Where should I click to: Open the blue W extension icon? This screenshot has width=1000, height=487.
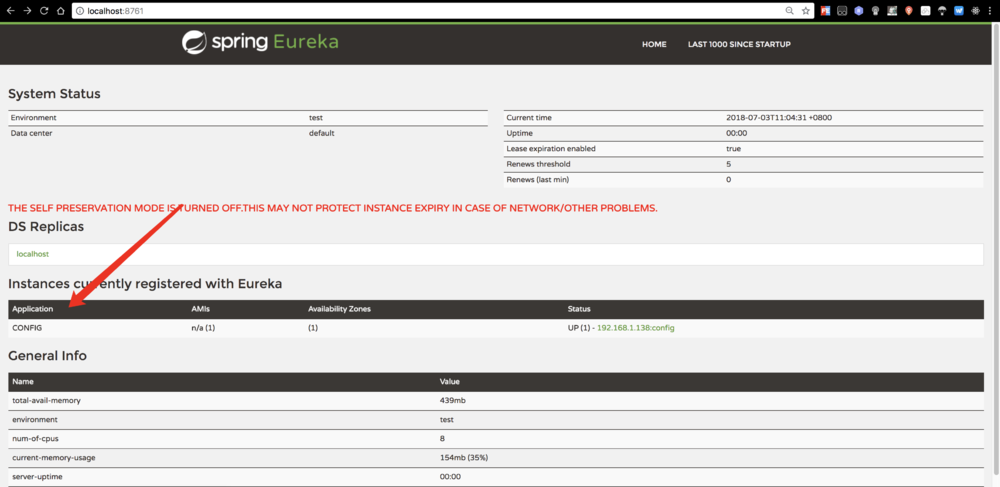tap(959, 11)
